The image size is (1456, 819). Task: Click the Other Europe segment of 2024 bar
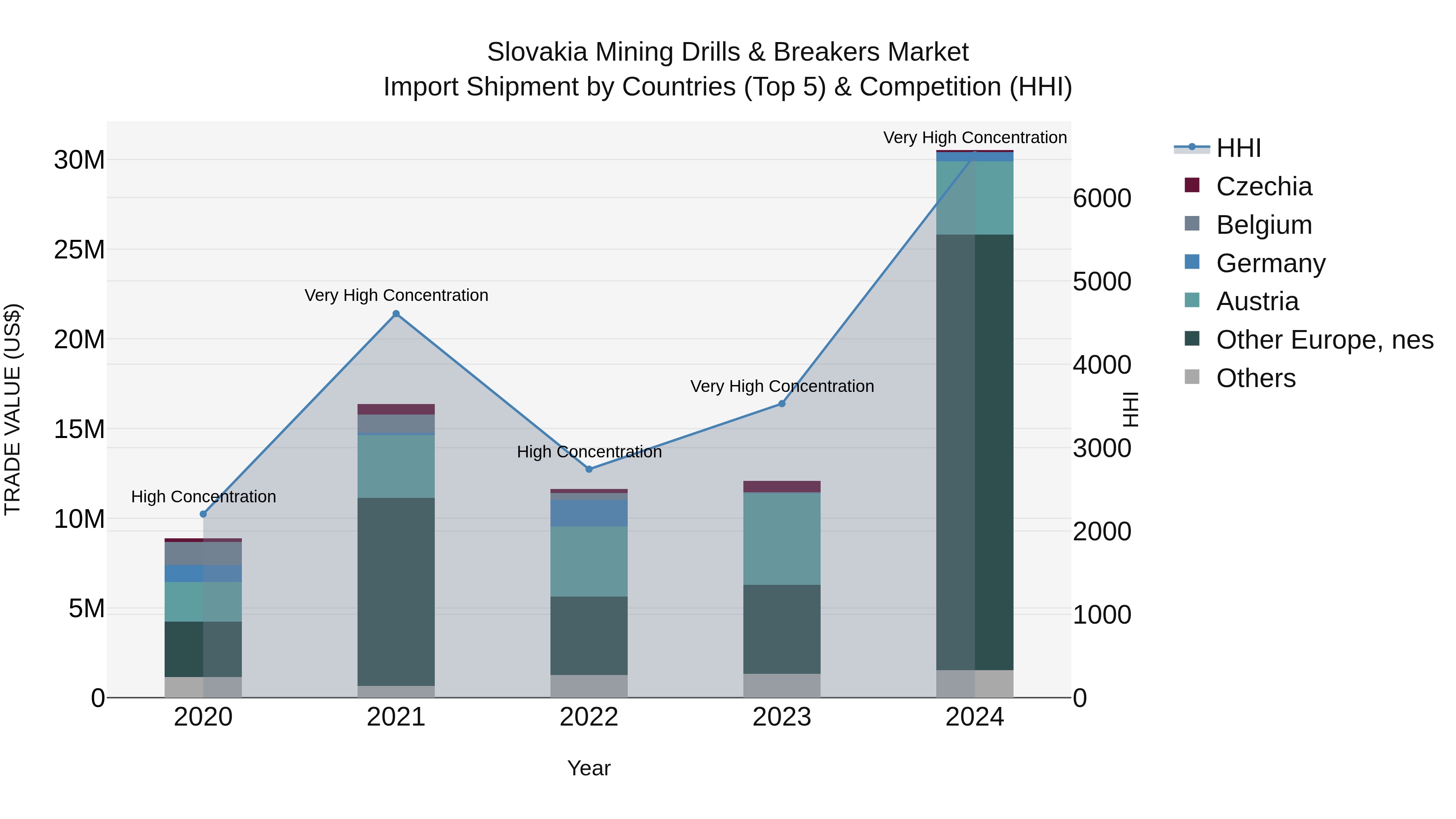974,452
